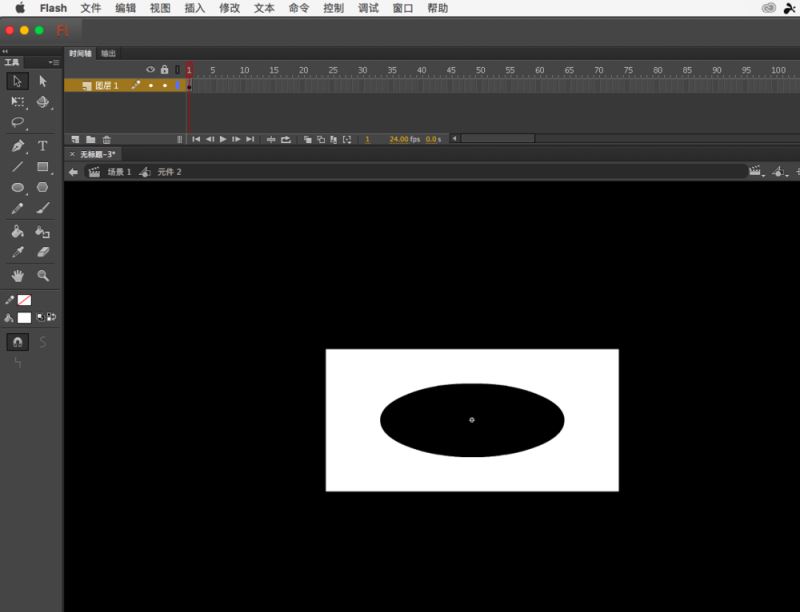Toggle the loop playback button

point(286,139)
